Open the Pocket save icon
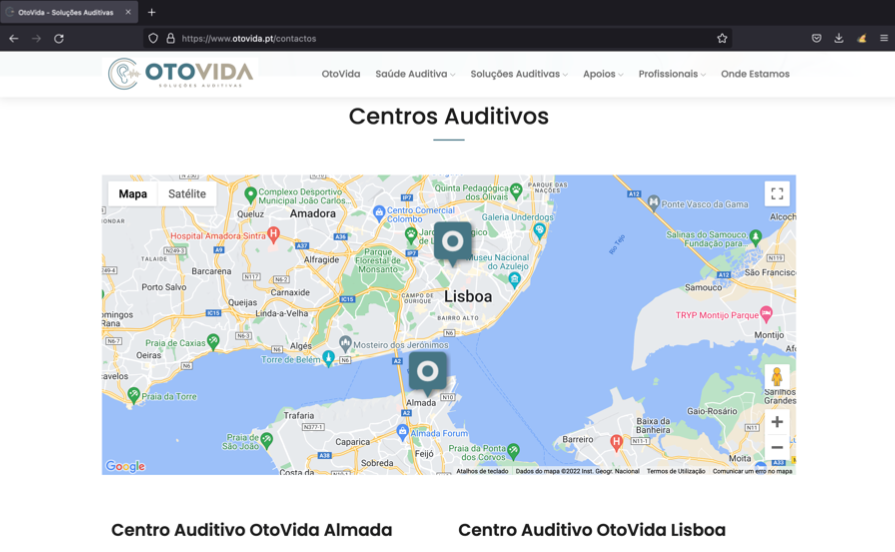 [x=816, y=38]
